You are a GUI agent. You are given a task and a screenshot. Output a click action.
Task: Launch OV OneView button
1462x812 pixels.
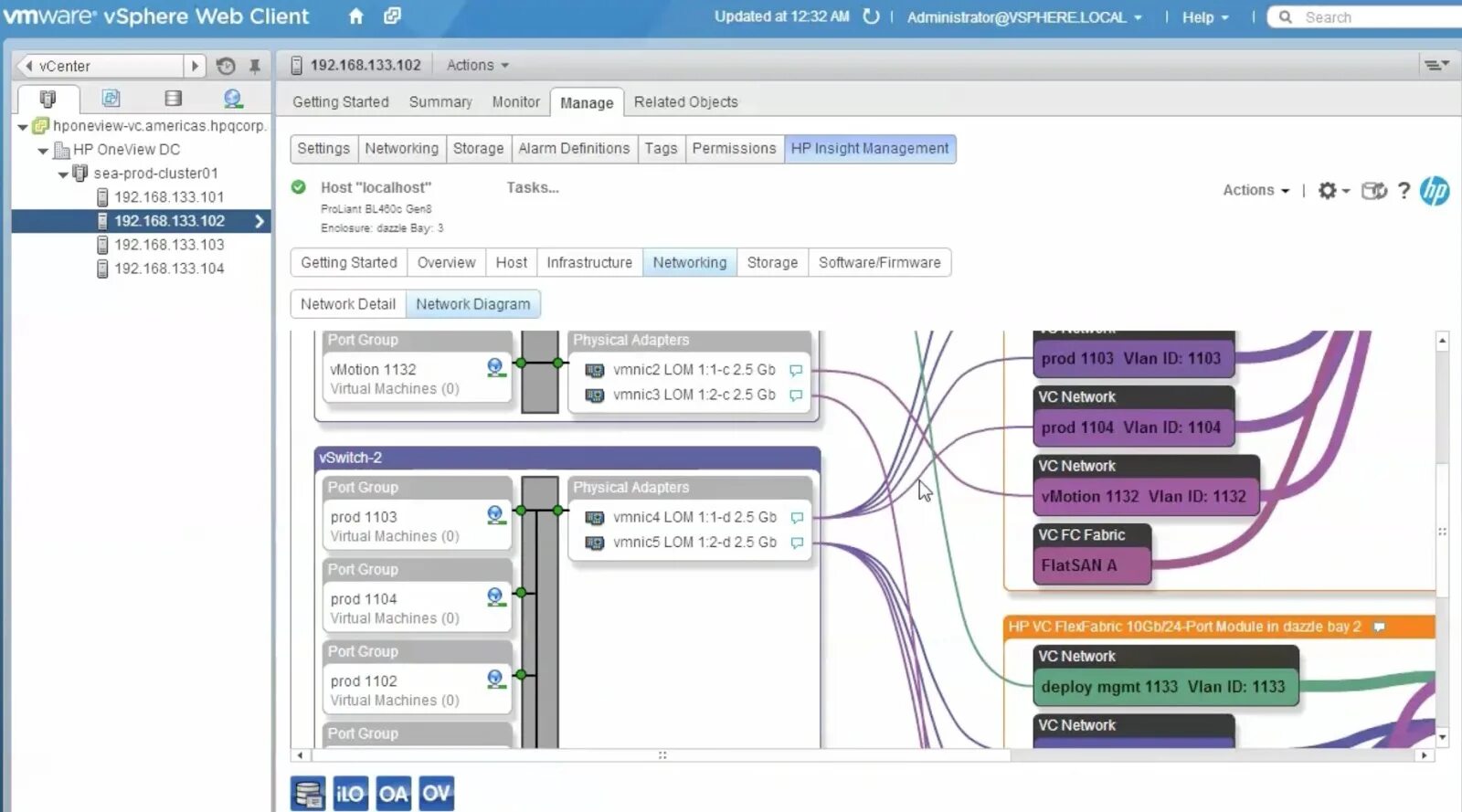point(436,794)
